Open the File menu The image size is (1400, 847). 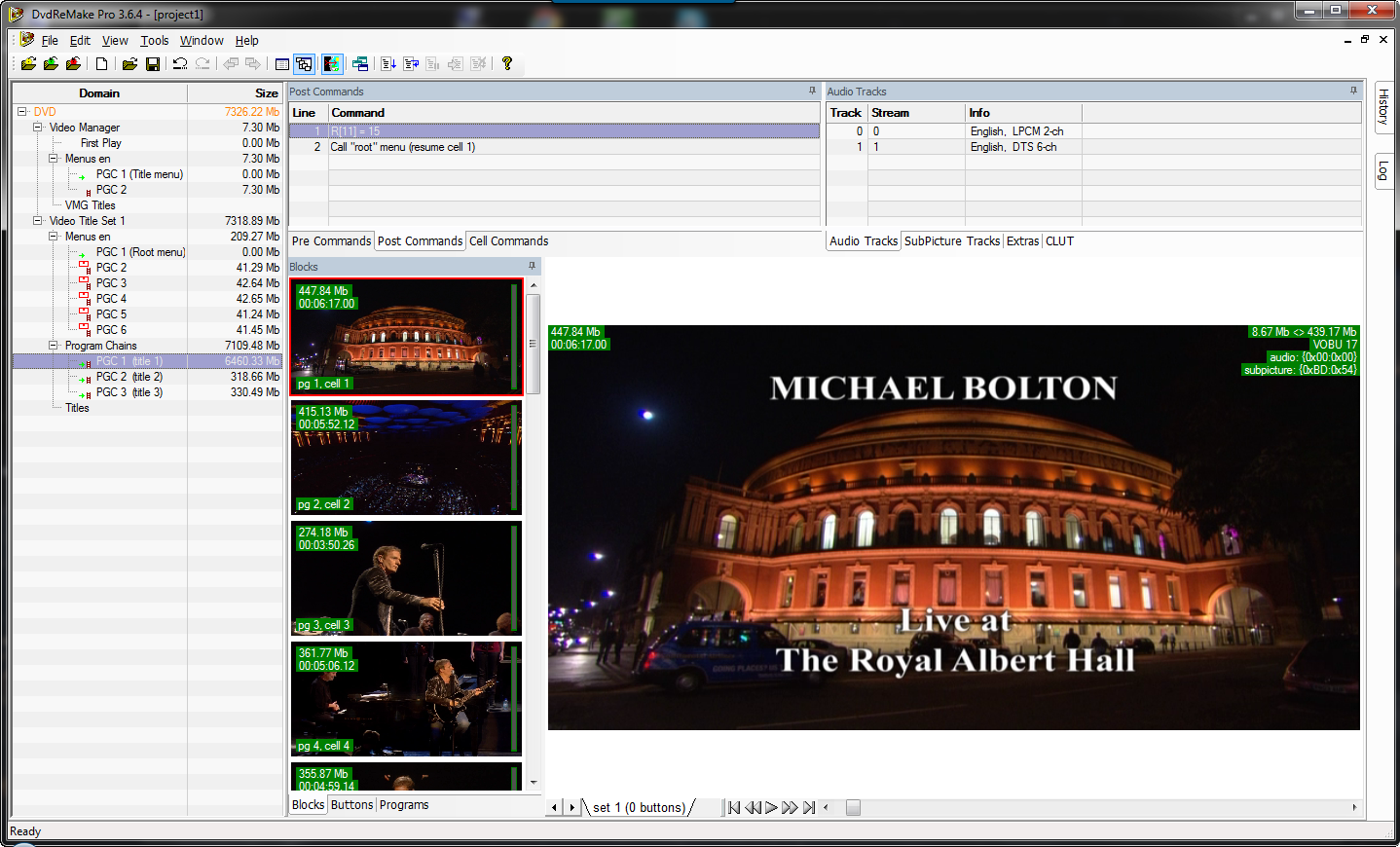(50, 41)
